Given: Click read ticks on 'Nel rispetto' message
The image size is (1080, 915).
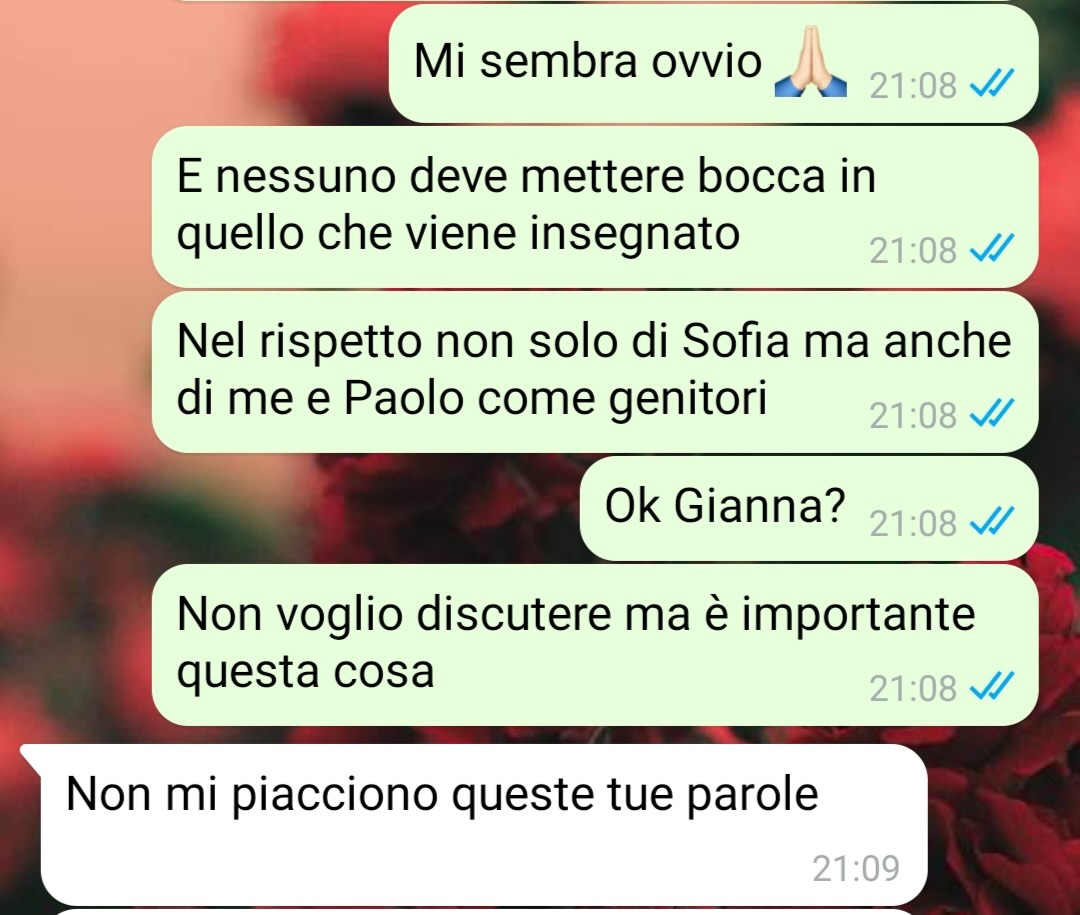Looking at the screenshot, I should coord(991,414).
